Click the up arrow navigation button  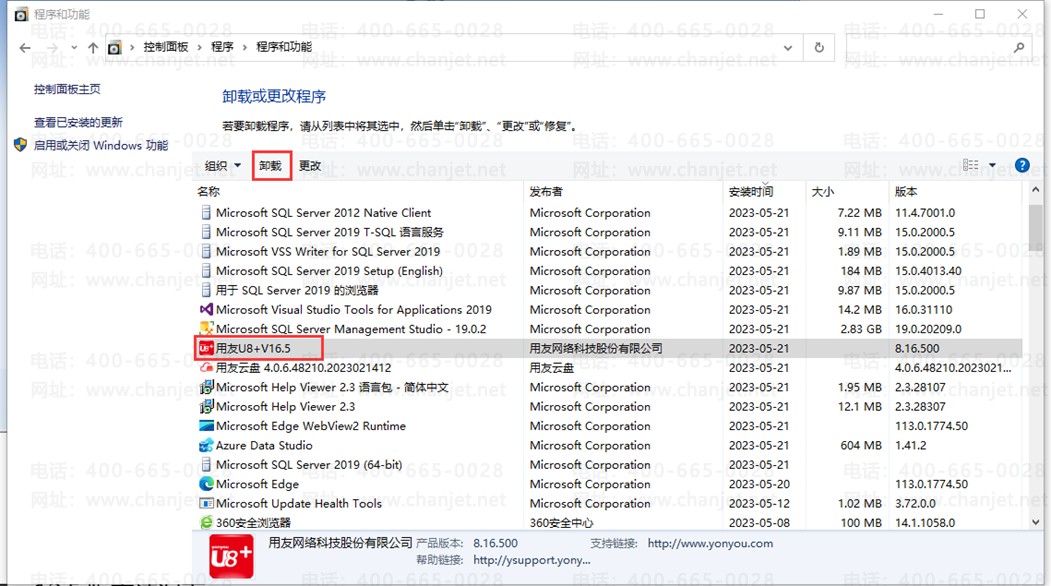tap(93, 47)
